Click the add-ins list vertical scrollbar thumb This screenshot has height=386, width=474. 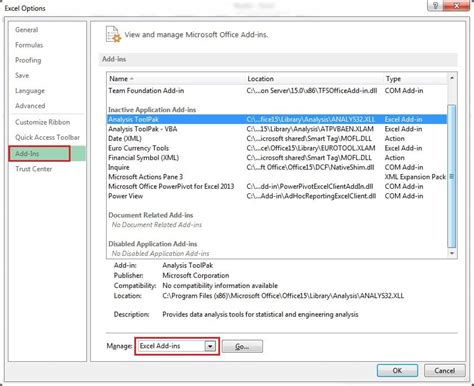452,176
